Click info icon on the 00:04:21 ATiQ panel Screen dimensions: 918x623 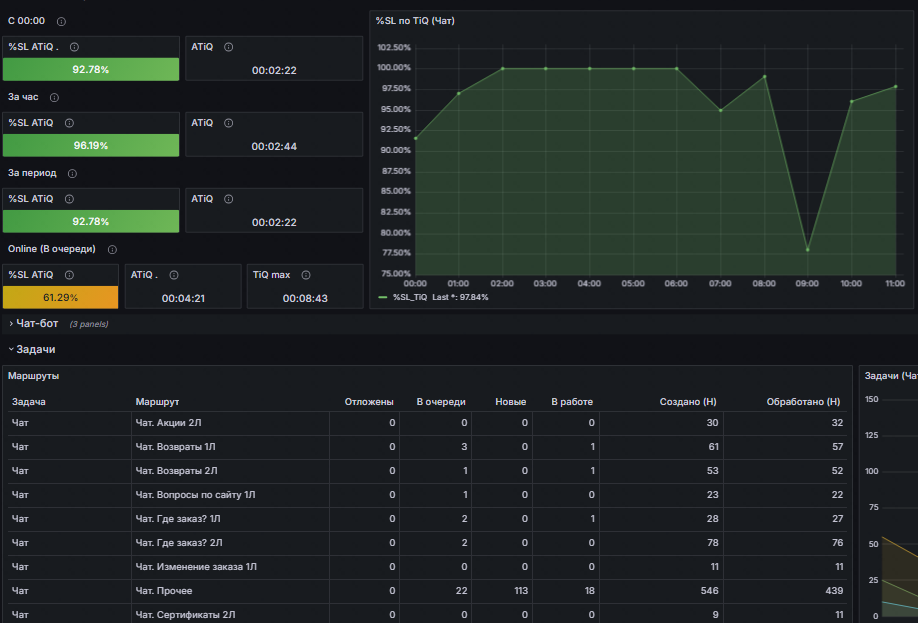pos(174,275)
